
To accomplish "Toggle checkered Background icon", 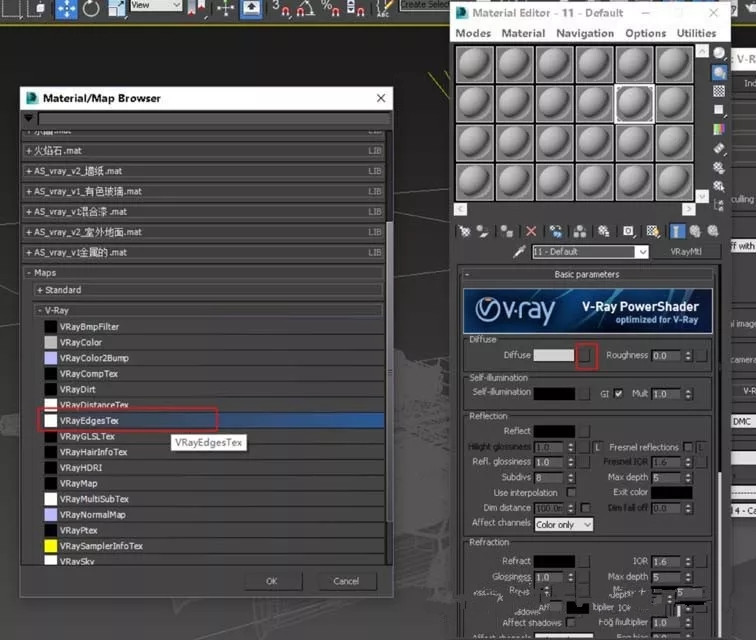I will pyautogui.click(x=719, y=91).
